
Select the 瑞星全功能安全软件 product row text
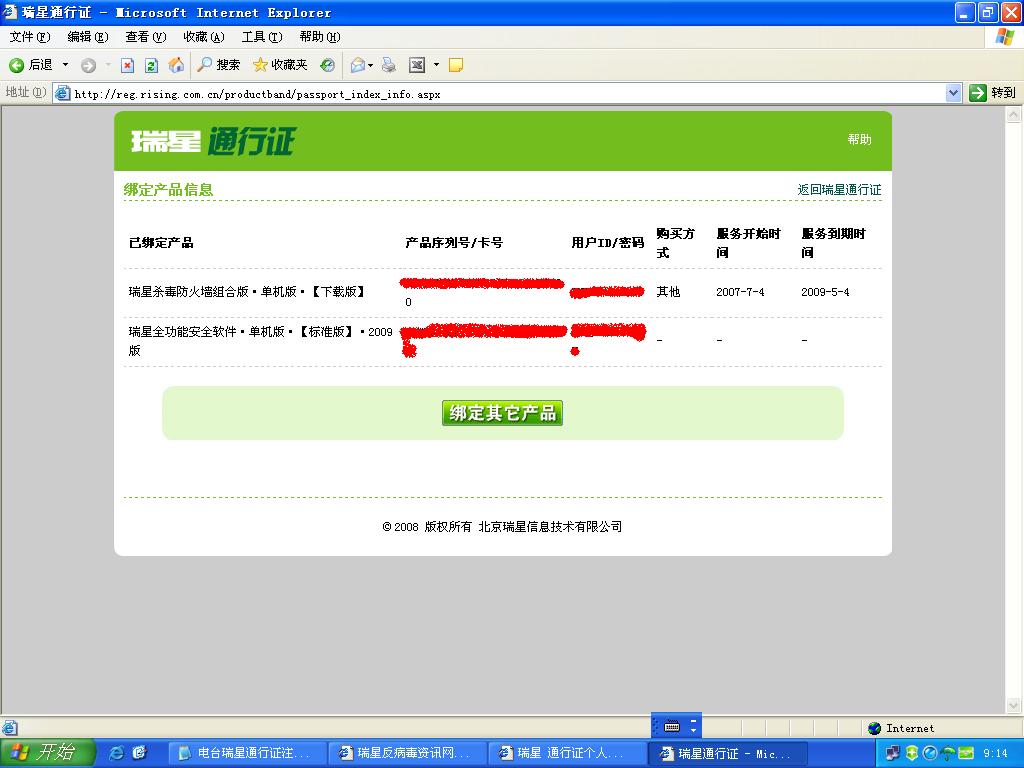(x=261, y=340)
